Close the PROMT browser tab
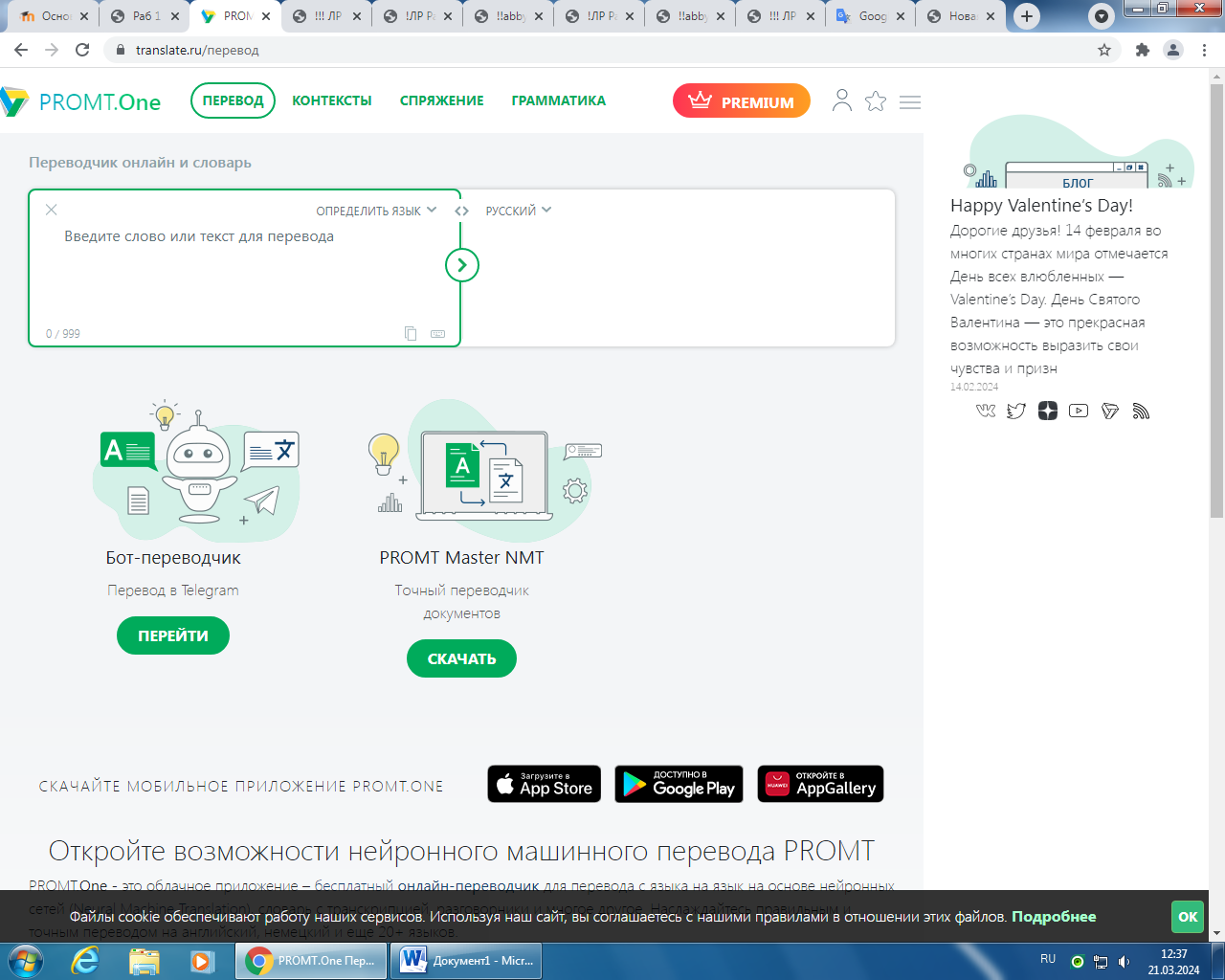Image resolution: width=1225 pixels, height=980 pixels. click(x=266, y=16)
